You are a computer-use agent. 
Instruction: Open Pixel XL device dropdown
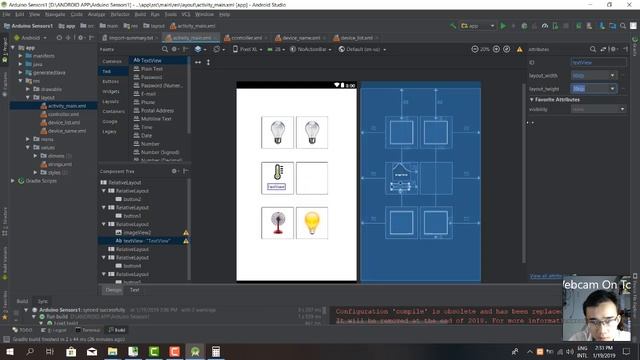coord(247,49)
